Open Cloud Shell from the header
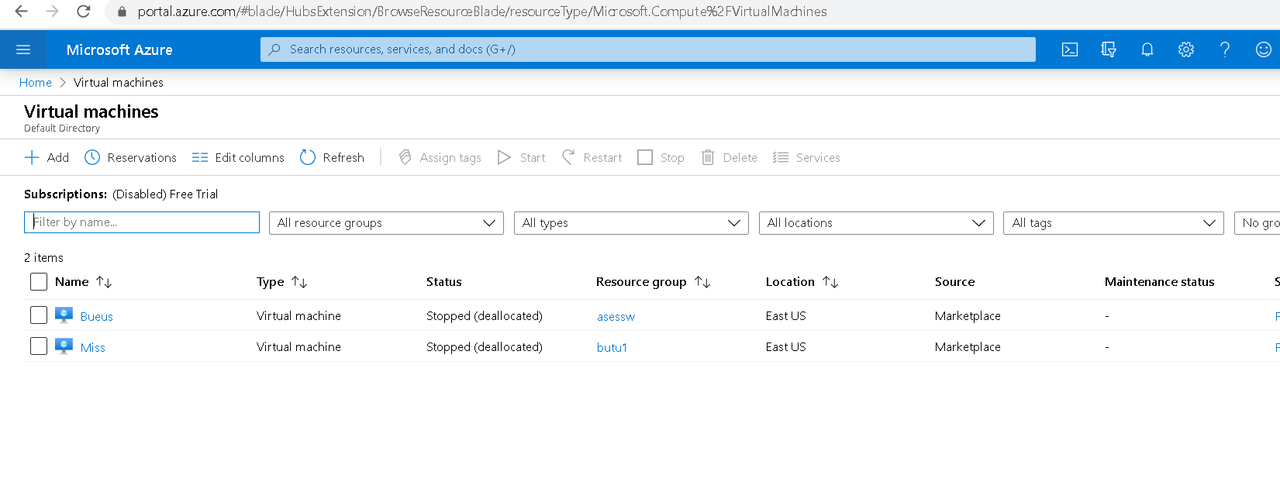 [x=1070, y=49]
